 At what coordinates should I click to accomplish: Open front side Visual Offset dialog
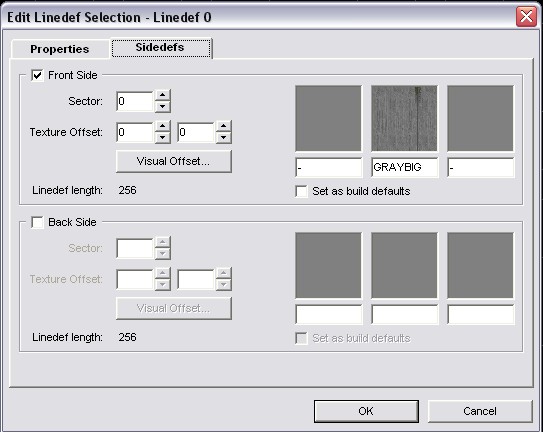(x=173, y=161)
